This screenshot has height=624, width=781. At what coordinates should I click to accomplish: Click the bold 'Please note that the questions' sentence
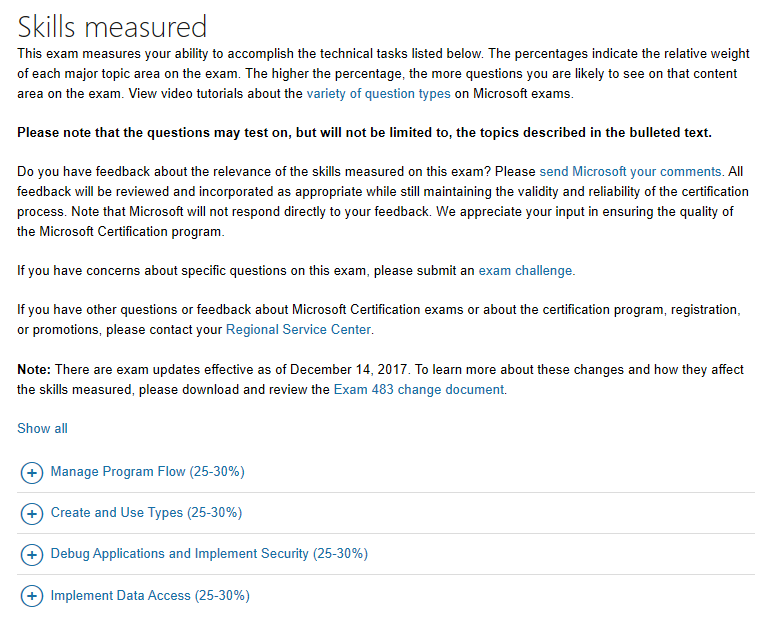pos(364,132)
